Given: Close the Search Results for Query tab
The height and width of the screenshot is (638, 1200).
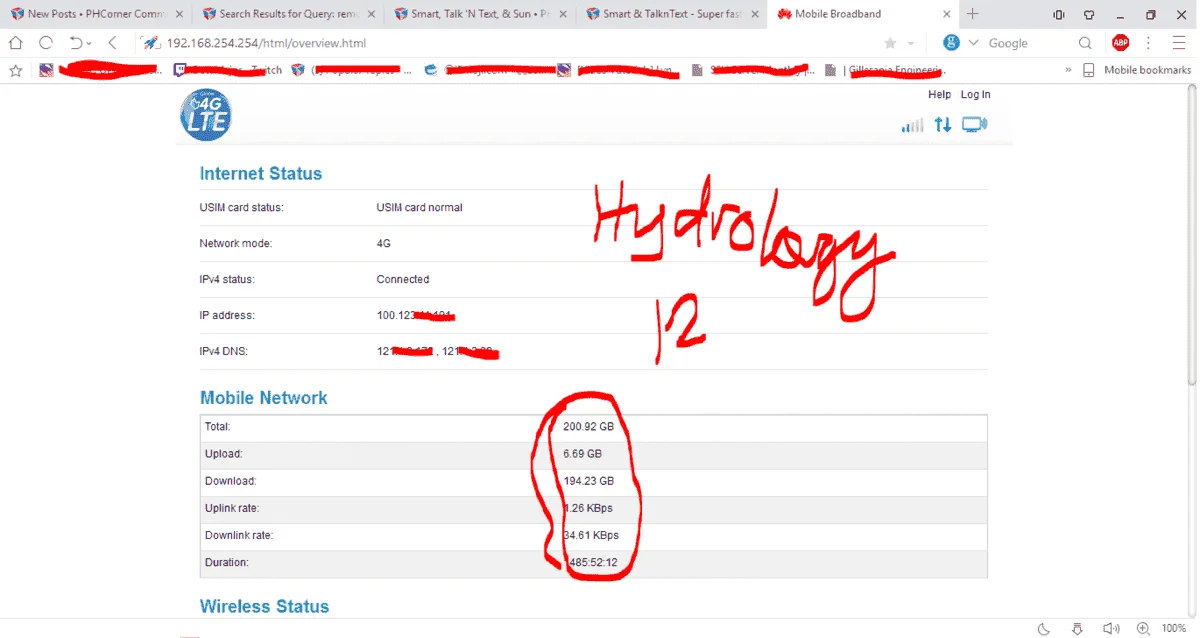Looking at the screenshot, I should coord(370,14).
